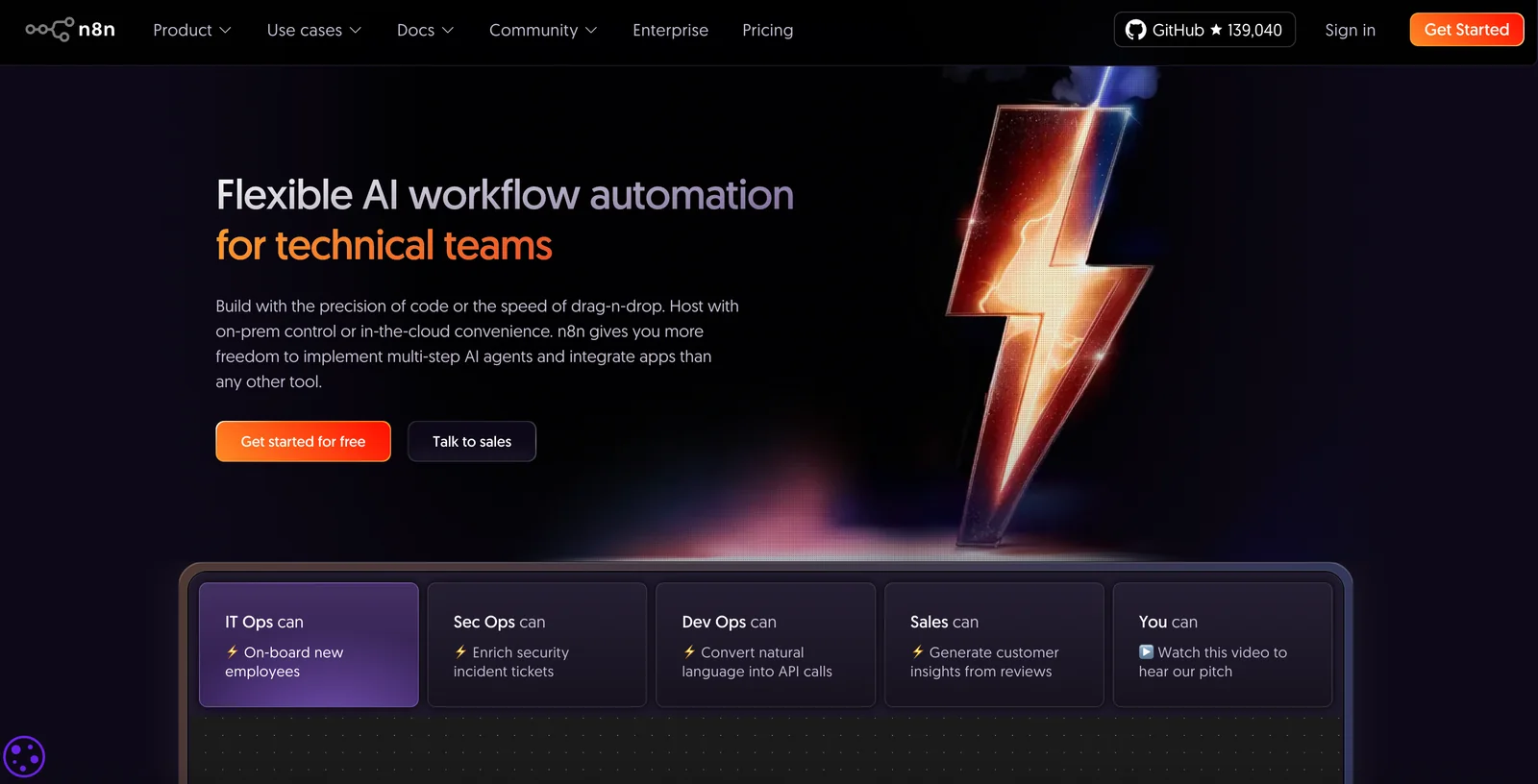Expand the Docs chevron
The height and width of the screenshot is (784, 1538).
coord(448,31)
